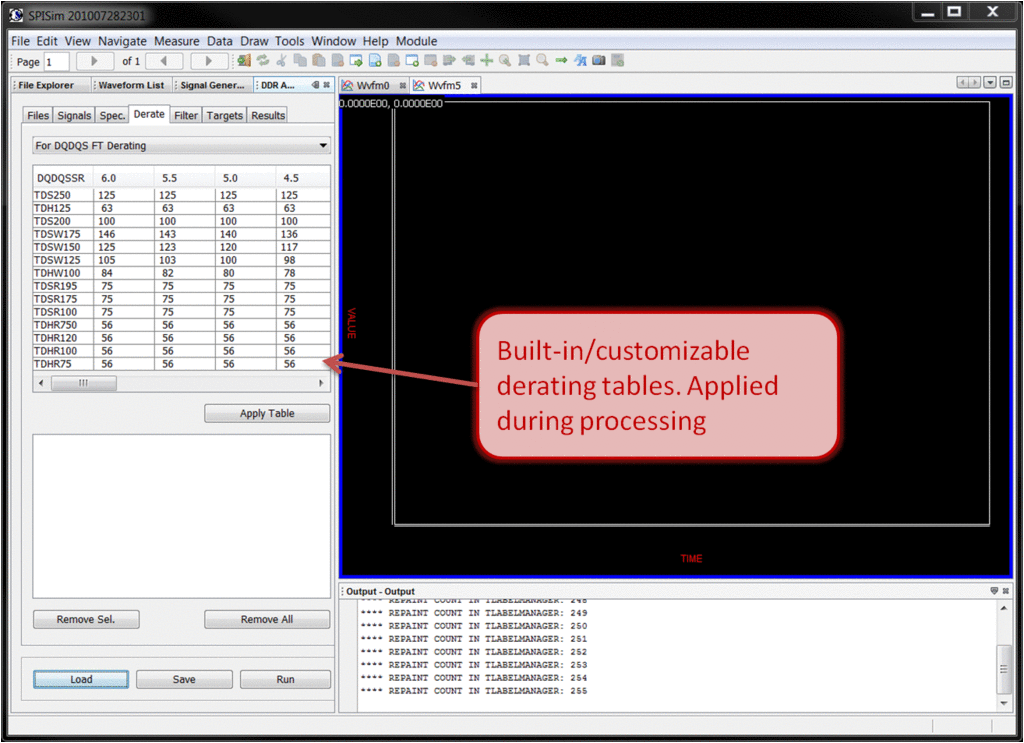The height and width of the screenshot is (743, 1024).
Task: Click the derating table horizontal scrollbar thumb
Action: click(x=83, y=383)
